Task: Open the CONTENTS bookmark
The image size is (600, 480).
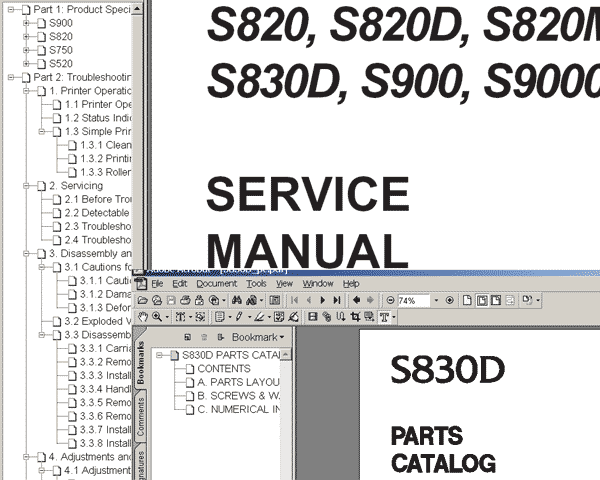Action: (x=223, y=369)
